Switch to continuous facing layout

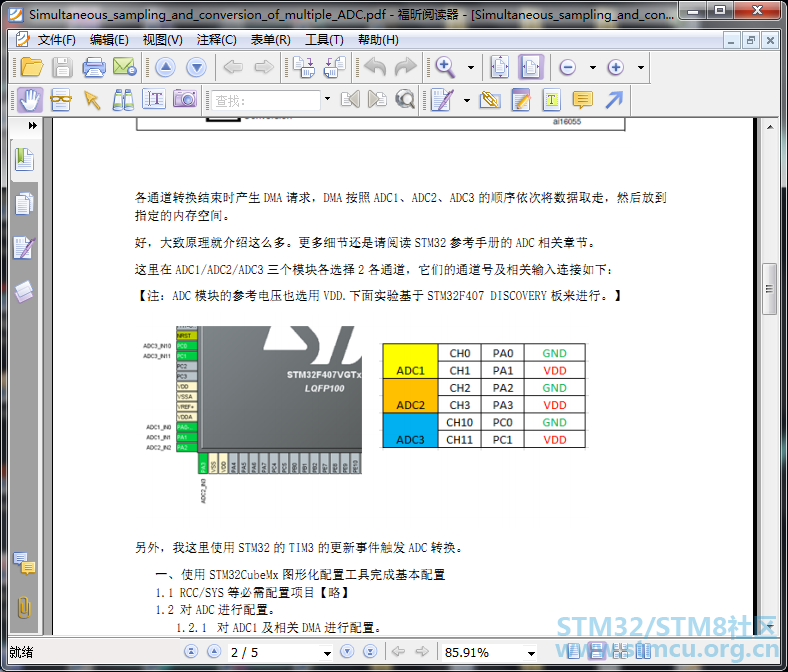point(643,652)
